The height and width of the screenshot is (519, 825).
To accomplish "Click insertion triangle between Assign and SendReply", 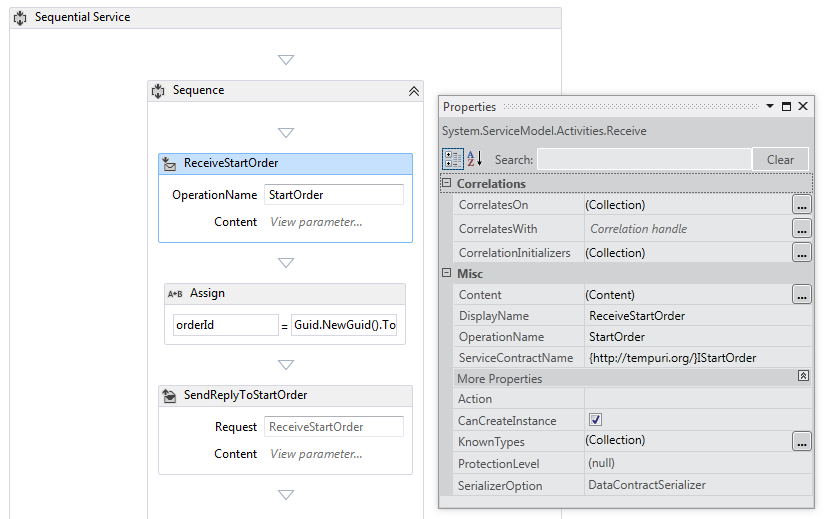I will click(x=286, y=365).
